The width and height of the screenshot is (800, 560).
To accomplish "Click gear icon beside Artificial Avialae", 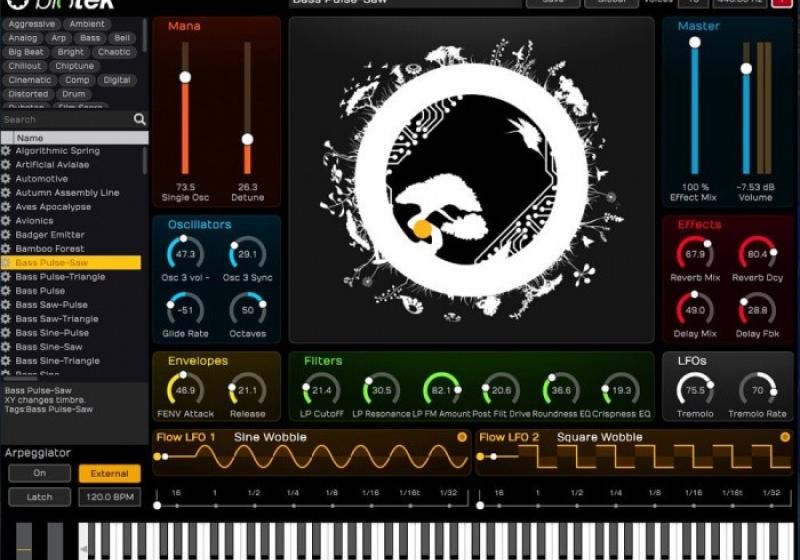I will coord(6,165).
